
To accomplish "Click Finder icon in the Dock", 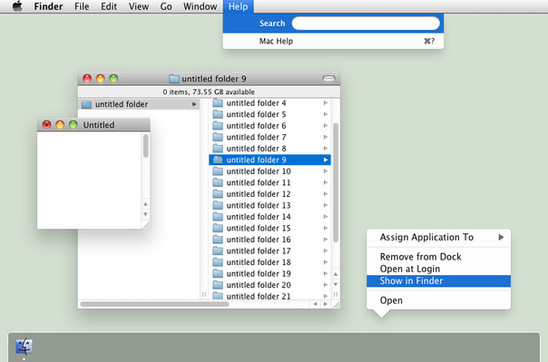I will click(x=24, y=347).
